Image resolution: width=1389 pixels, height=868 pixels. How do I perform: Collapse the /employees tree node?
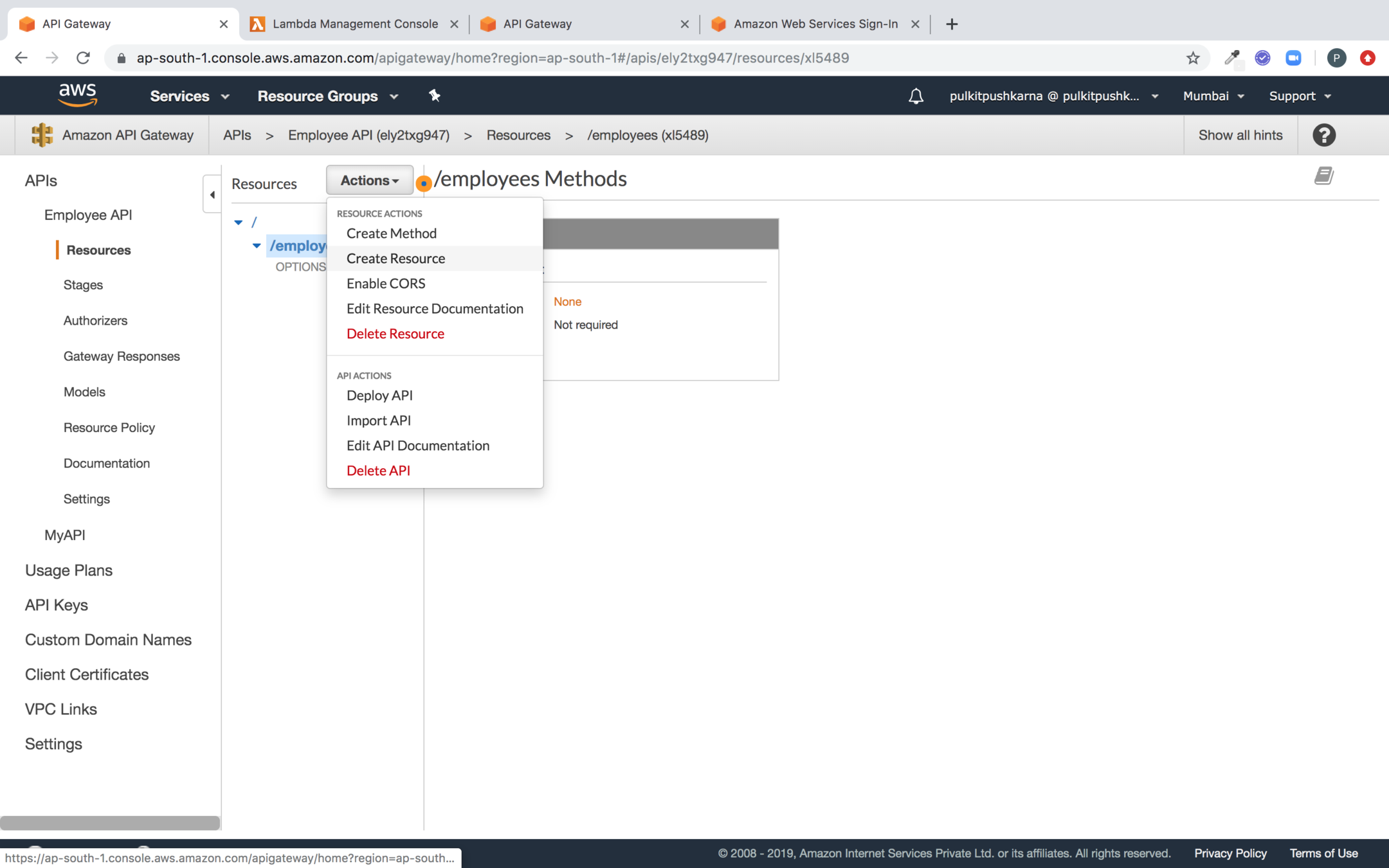point(257,246)
